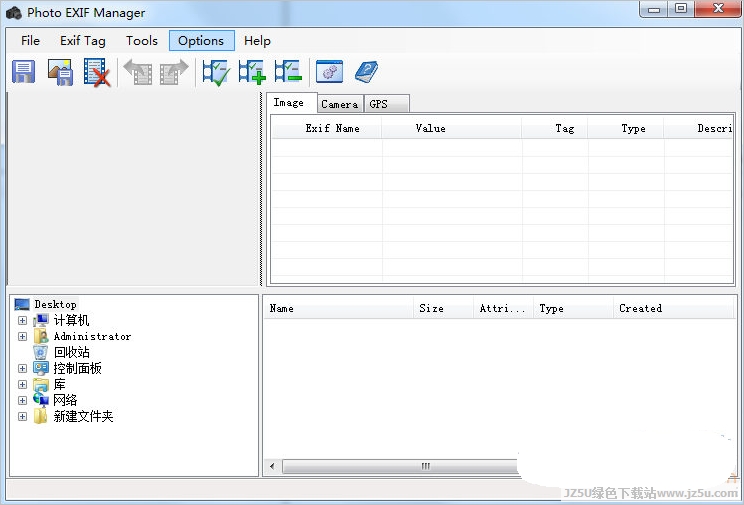Click the camera app icon in title bar
This screenshot has height=505, width=744.
(14, 13)
